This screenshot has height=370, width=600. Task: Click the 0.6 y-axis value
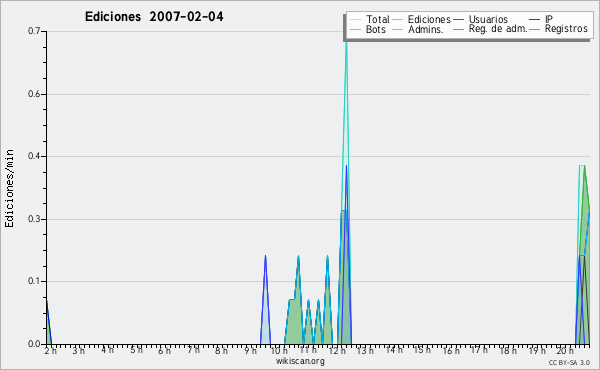34,94
